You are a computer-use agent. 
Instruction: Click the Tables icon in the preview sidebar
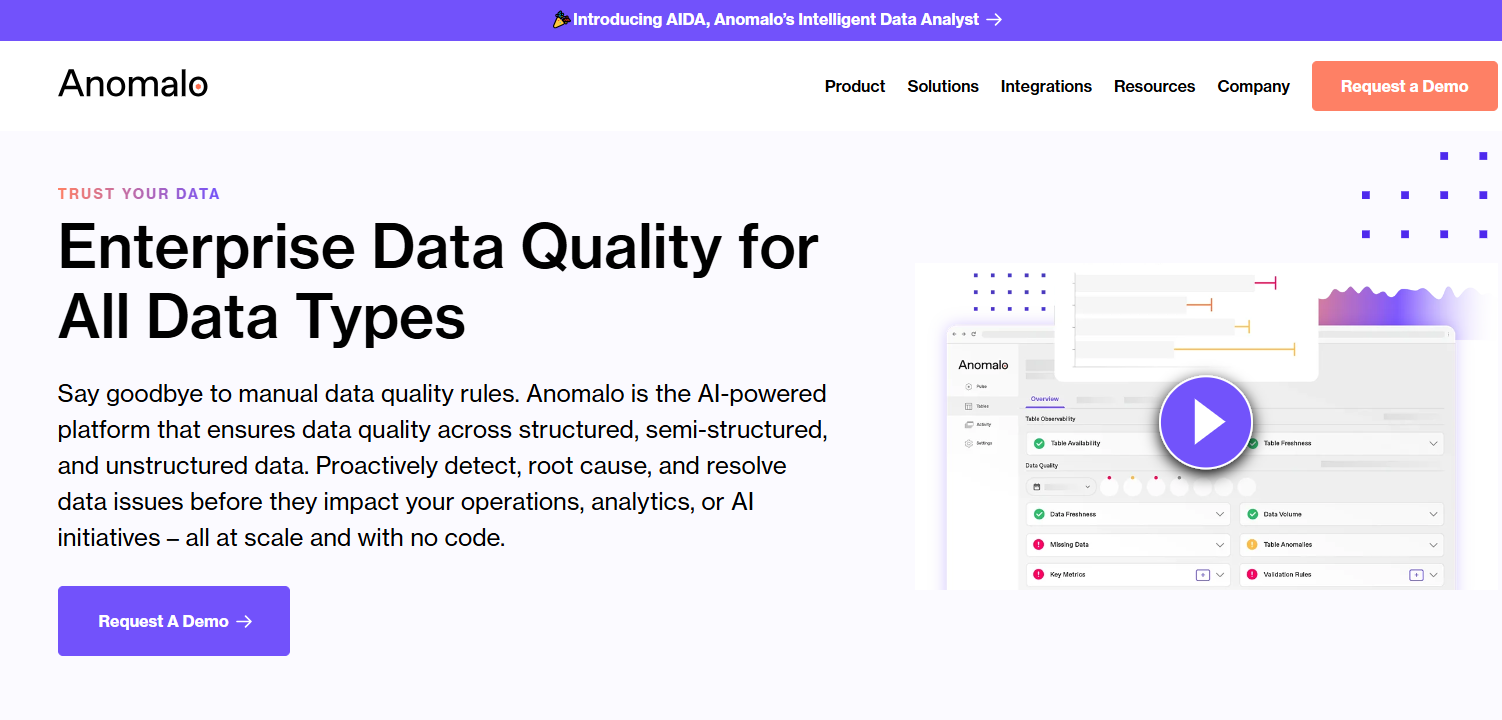click(968, 406)
